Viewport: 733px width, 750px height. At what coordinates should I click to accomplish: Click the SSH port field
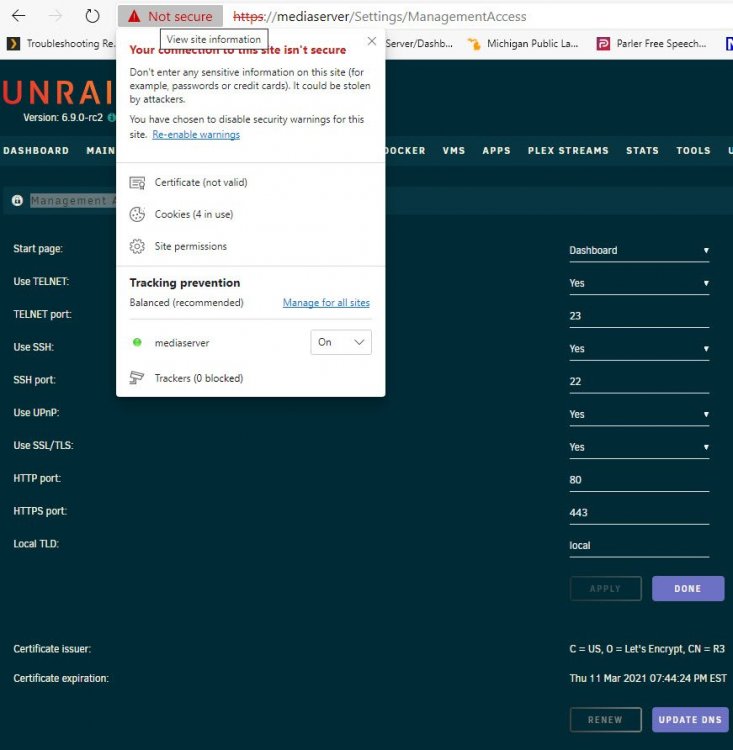coord(639,382)
